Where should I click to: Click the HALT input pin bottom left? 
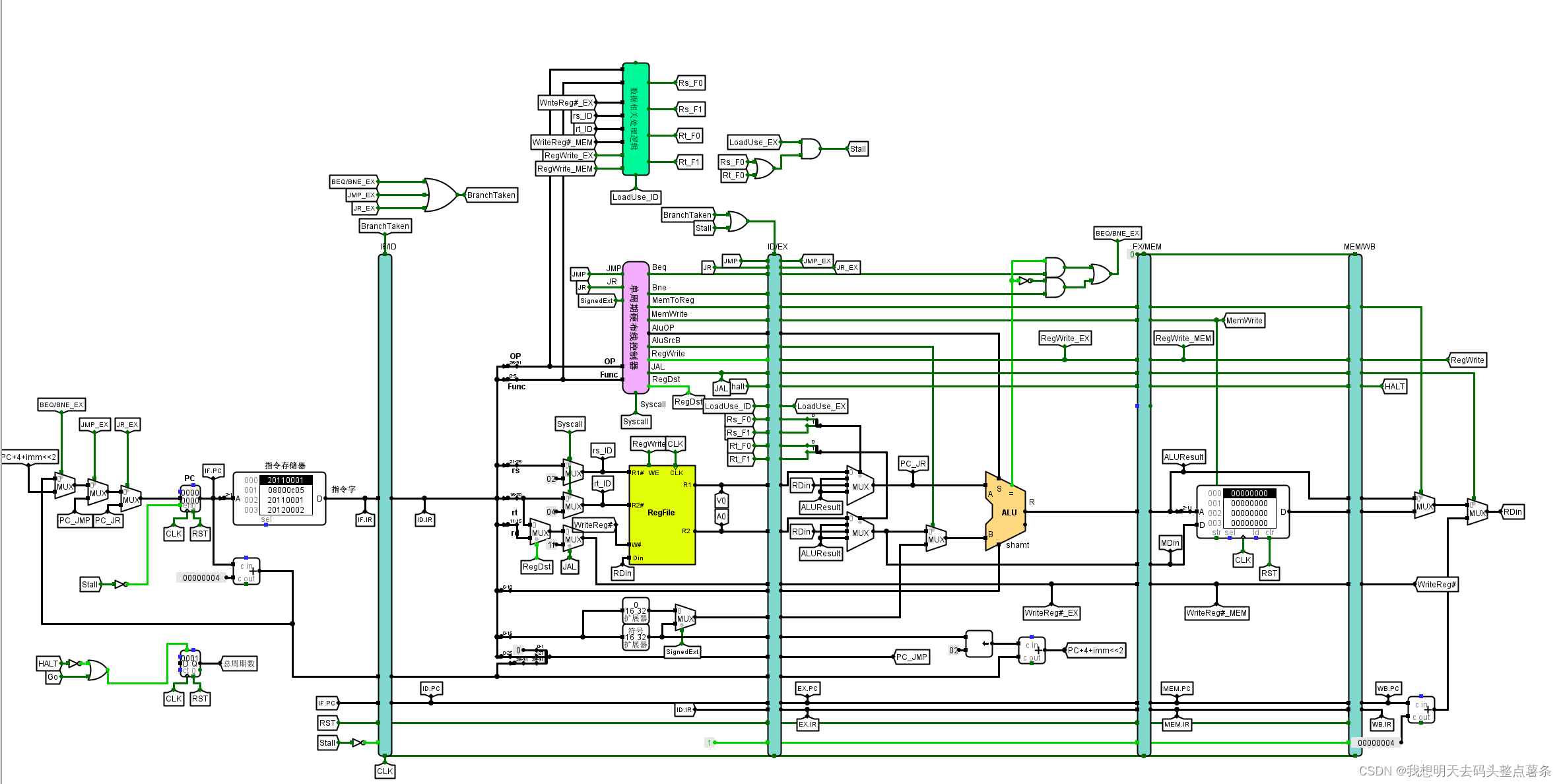coord(48,663)
